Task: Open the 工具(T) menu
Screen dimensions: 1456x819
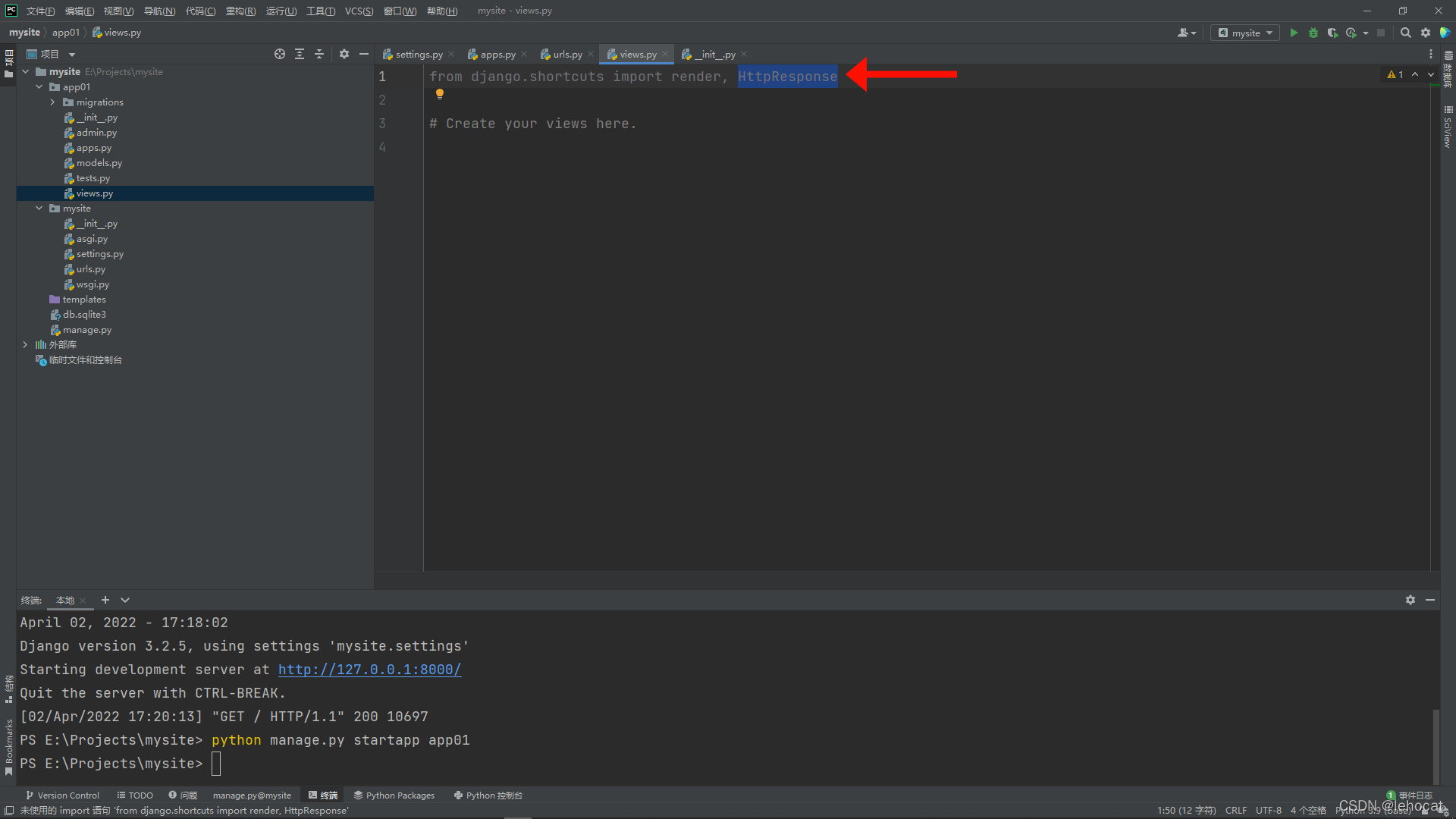Action: [320, 11]
